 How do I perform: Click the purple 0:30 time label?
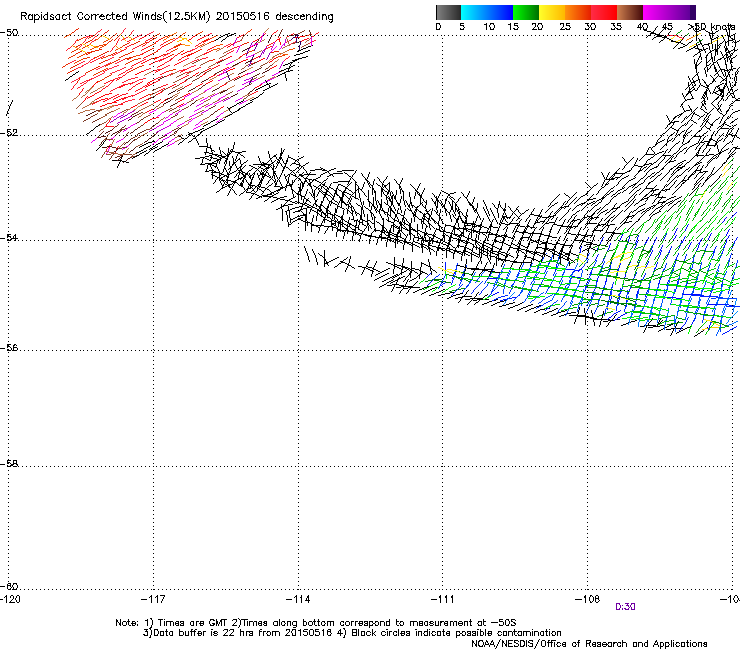(625, 607)
